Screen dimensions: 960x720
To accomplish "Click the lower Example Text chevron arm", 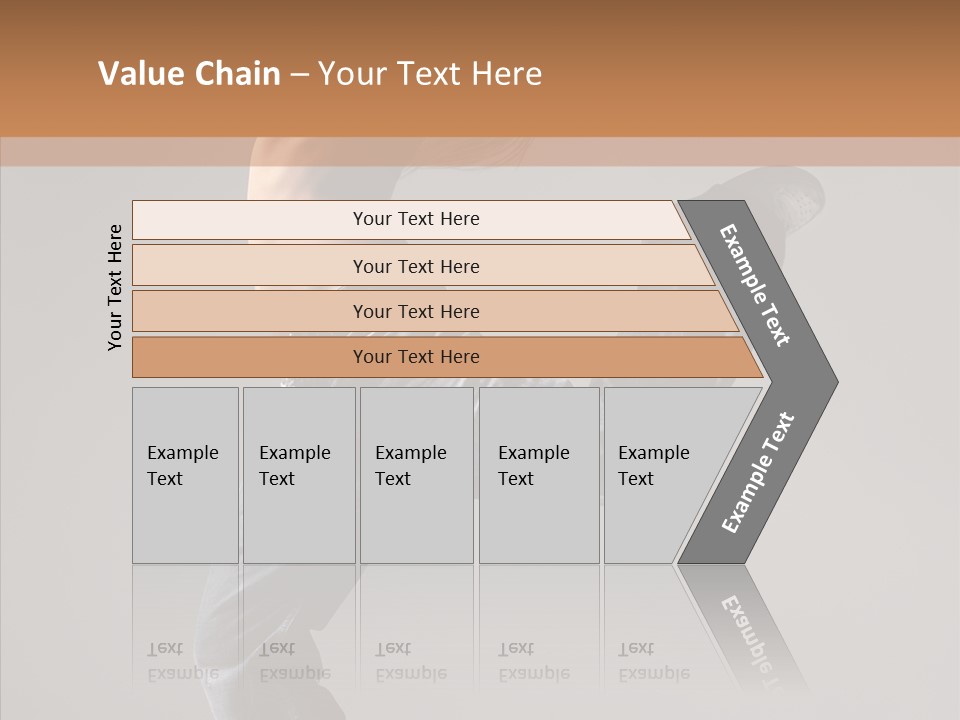I will 758,472.
